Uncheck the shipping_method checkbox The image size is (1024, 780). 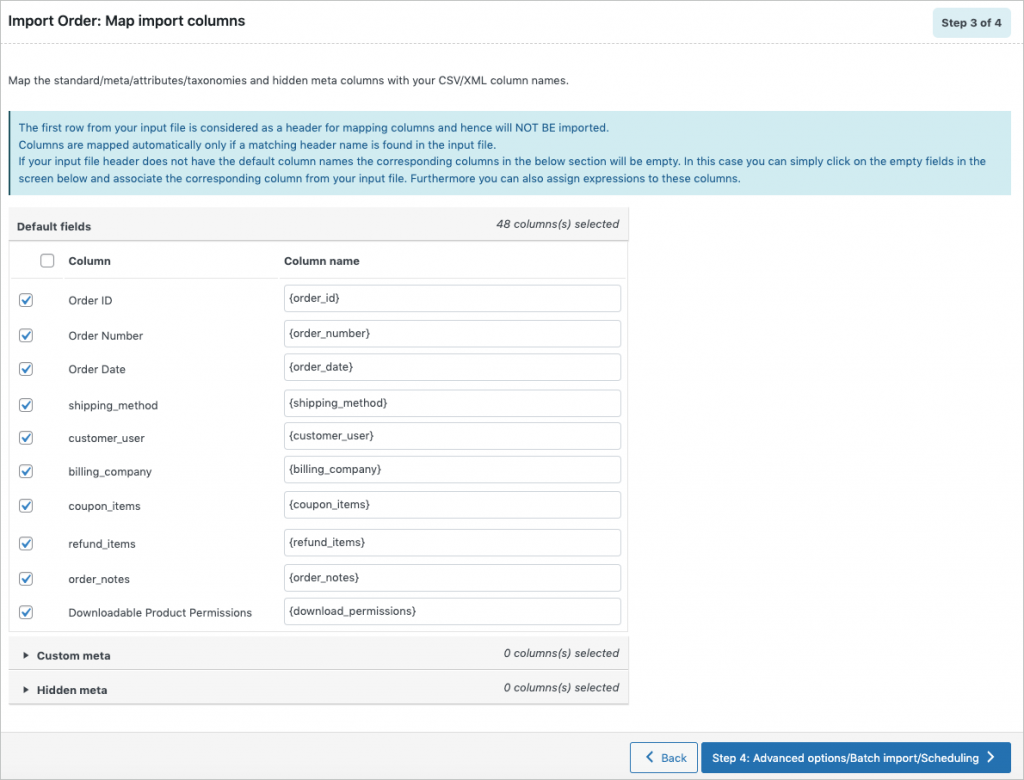click(26, 405)
